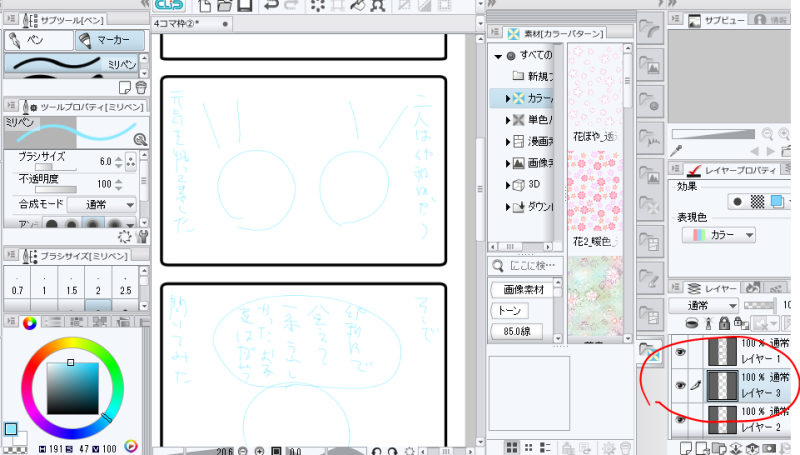This screenshot has width=800, height=455.
Task: Switch material list to large thumbnail view
Action: coord(512,447)
